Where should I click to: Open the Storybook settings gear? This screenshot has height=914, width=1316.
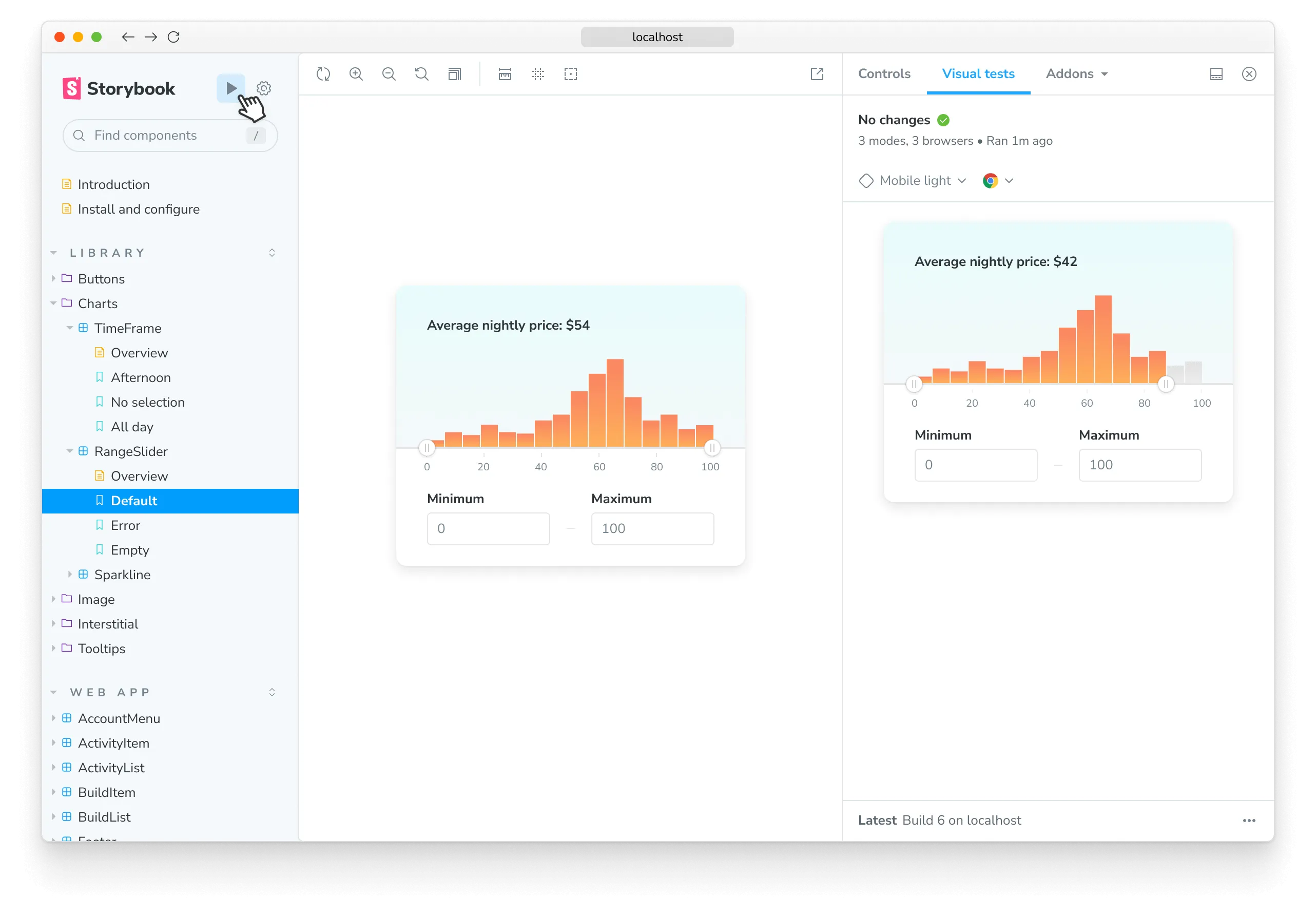click(x=263, y=88)
